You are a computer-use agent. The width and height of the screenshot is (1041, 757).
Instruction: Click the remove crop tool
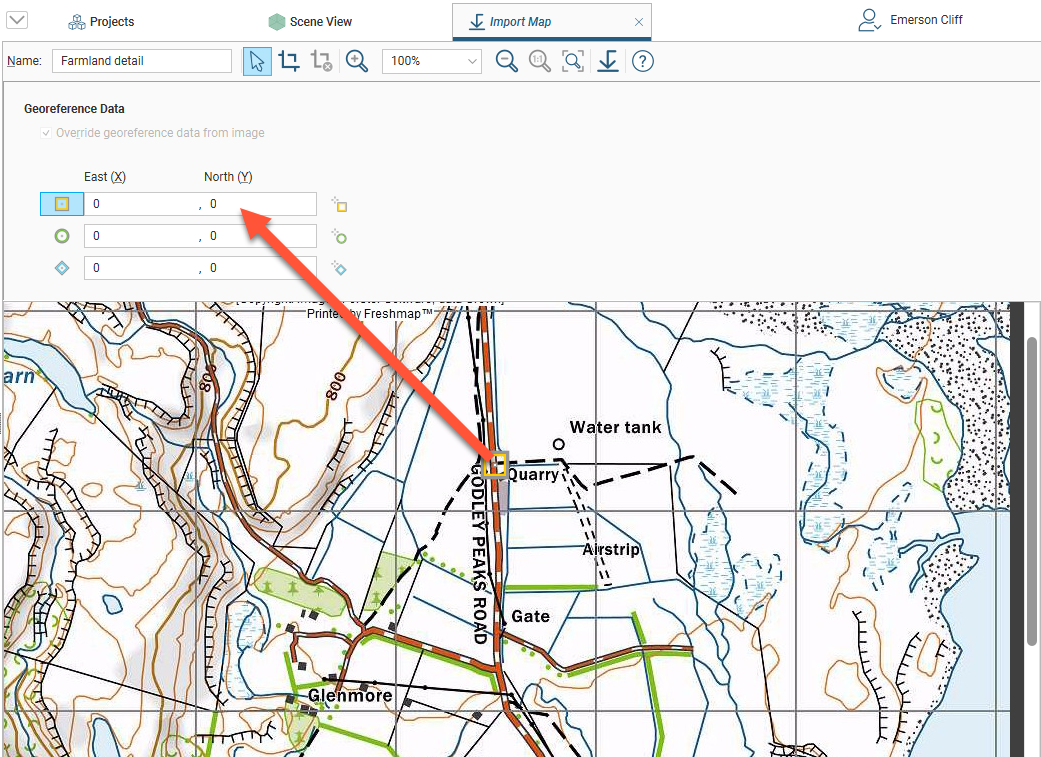coord(321,61)
